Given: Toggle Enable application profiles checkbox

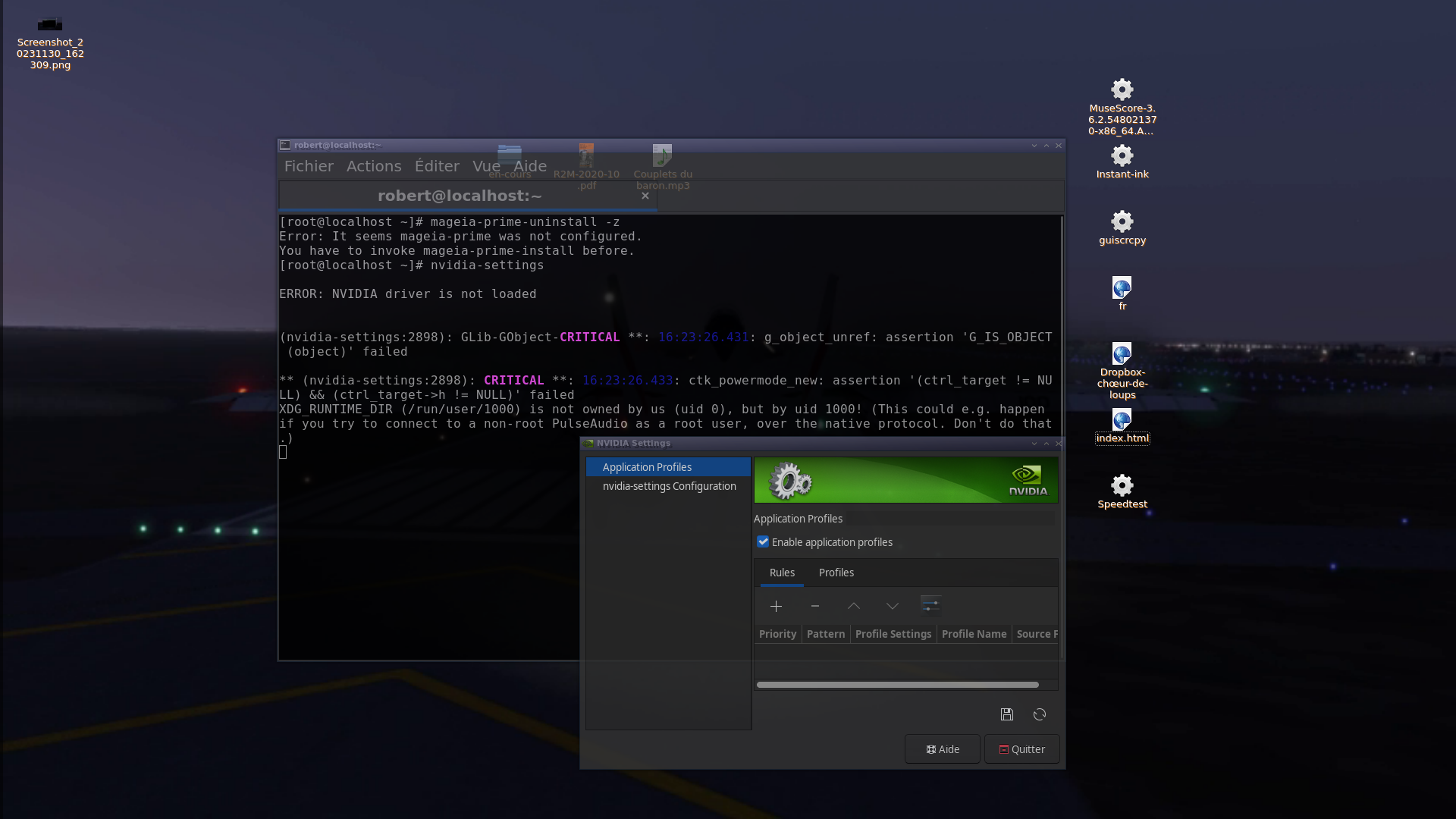Looking at the screenshot, I should click(763, 541).
